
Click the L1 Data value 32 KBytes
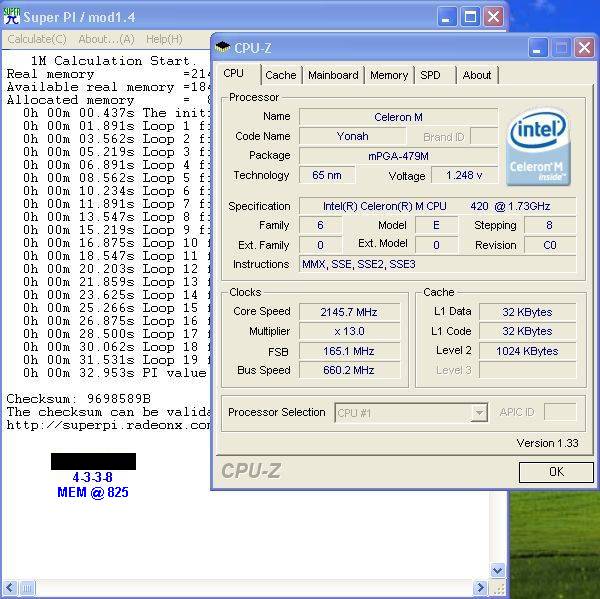coord(527,312)
